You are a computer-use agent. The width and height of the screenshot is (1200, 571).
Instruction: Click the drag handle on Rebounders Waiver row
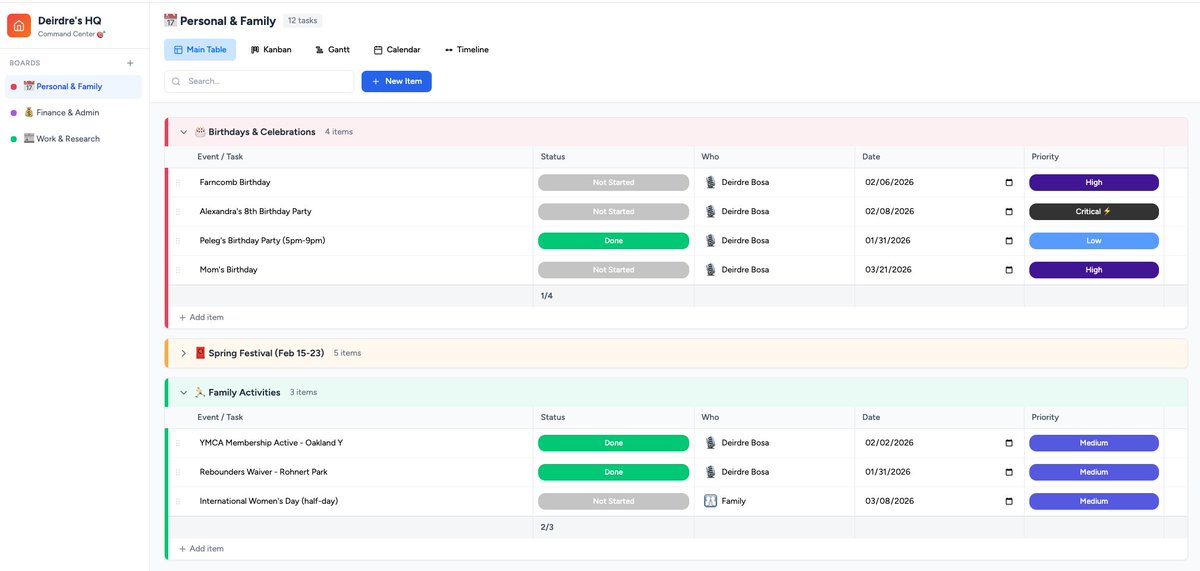179,472
